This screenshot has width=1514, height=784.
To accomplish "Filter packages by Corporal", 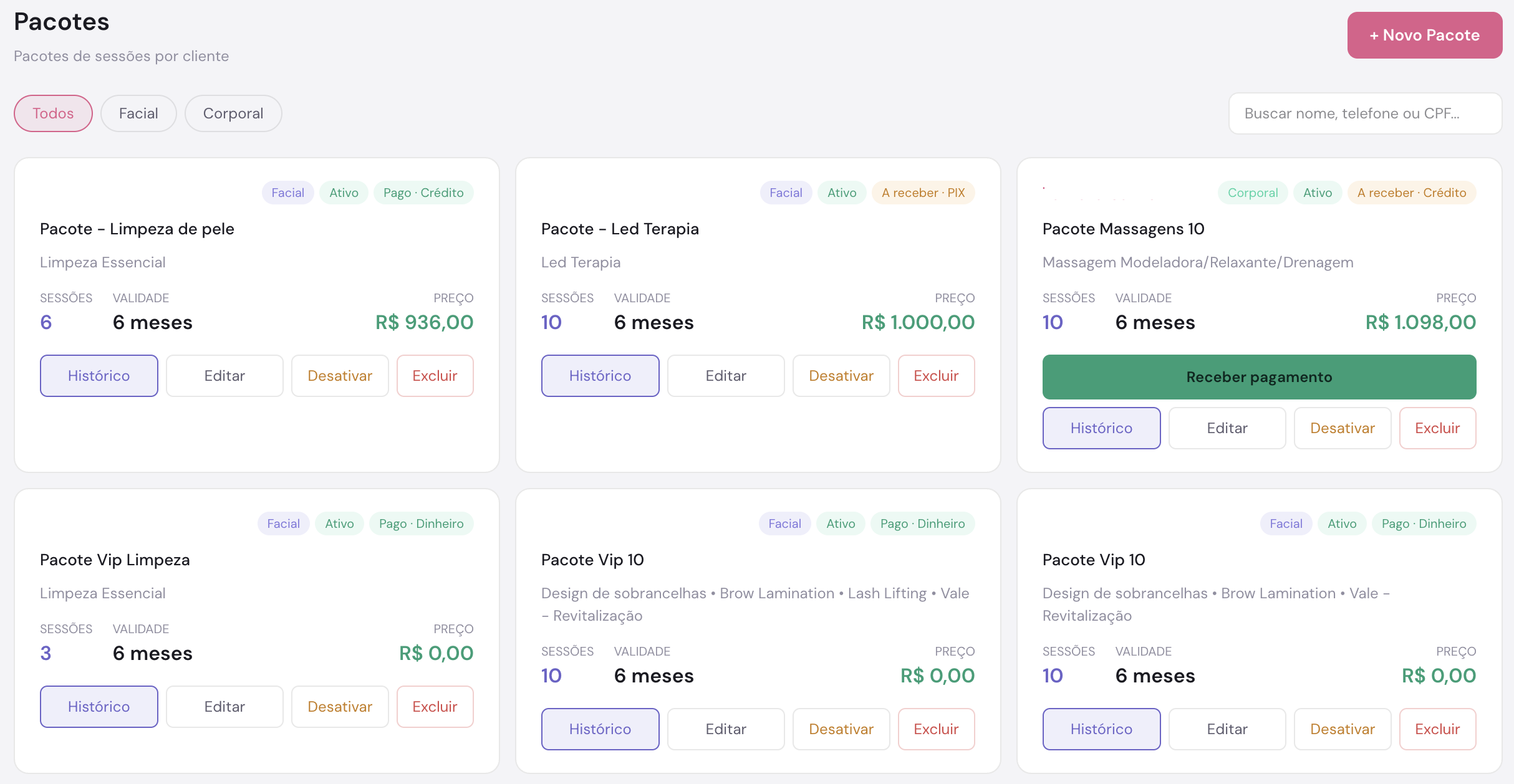I will coord(233,113).
